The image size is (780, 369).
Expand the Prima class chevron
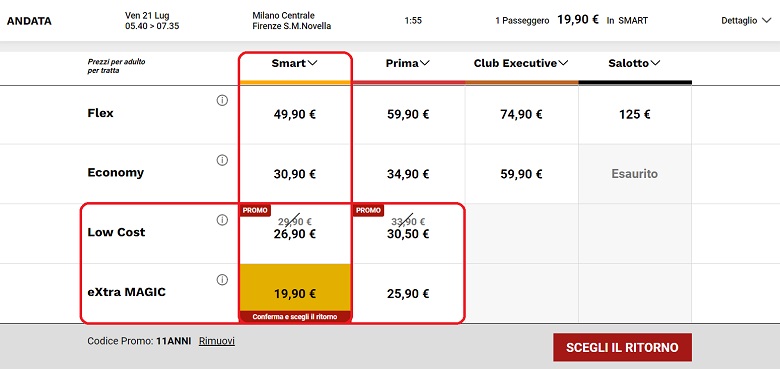[408, 63]
